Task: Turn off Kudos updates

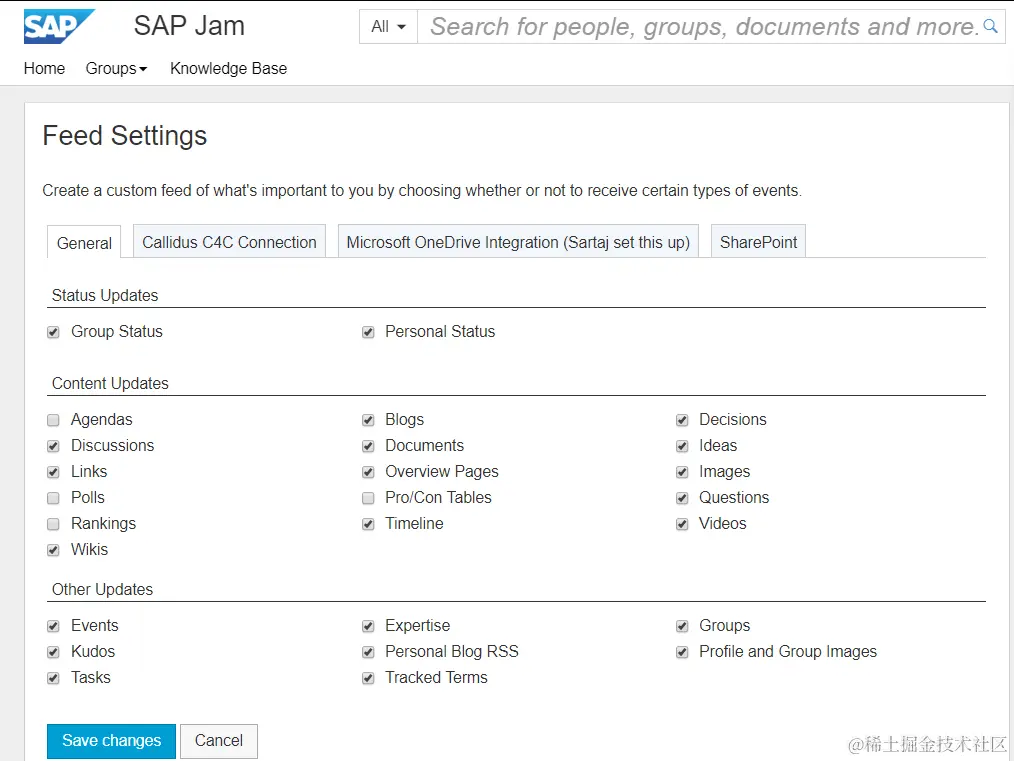Action: pyautogui.click(x=54, y=652)
